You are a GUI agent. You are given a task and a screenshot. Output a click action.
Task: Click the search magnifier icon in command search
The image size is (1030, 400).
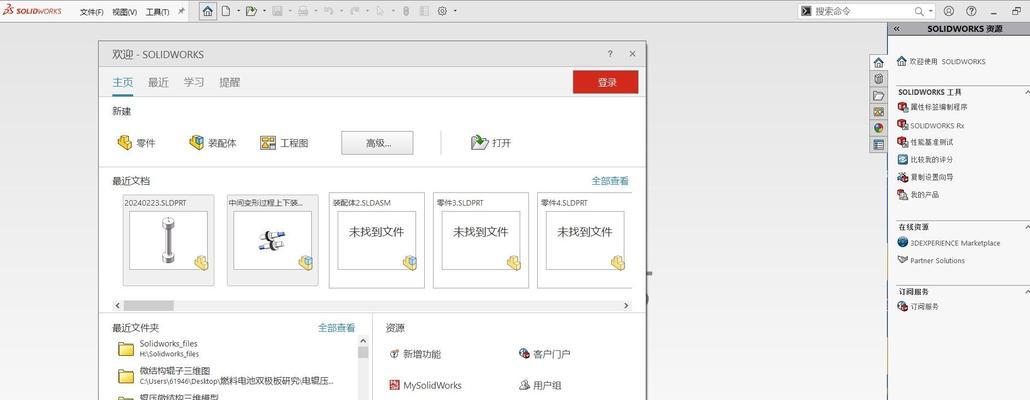click(x=919, y=11)
